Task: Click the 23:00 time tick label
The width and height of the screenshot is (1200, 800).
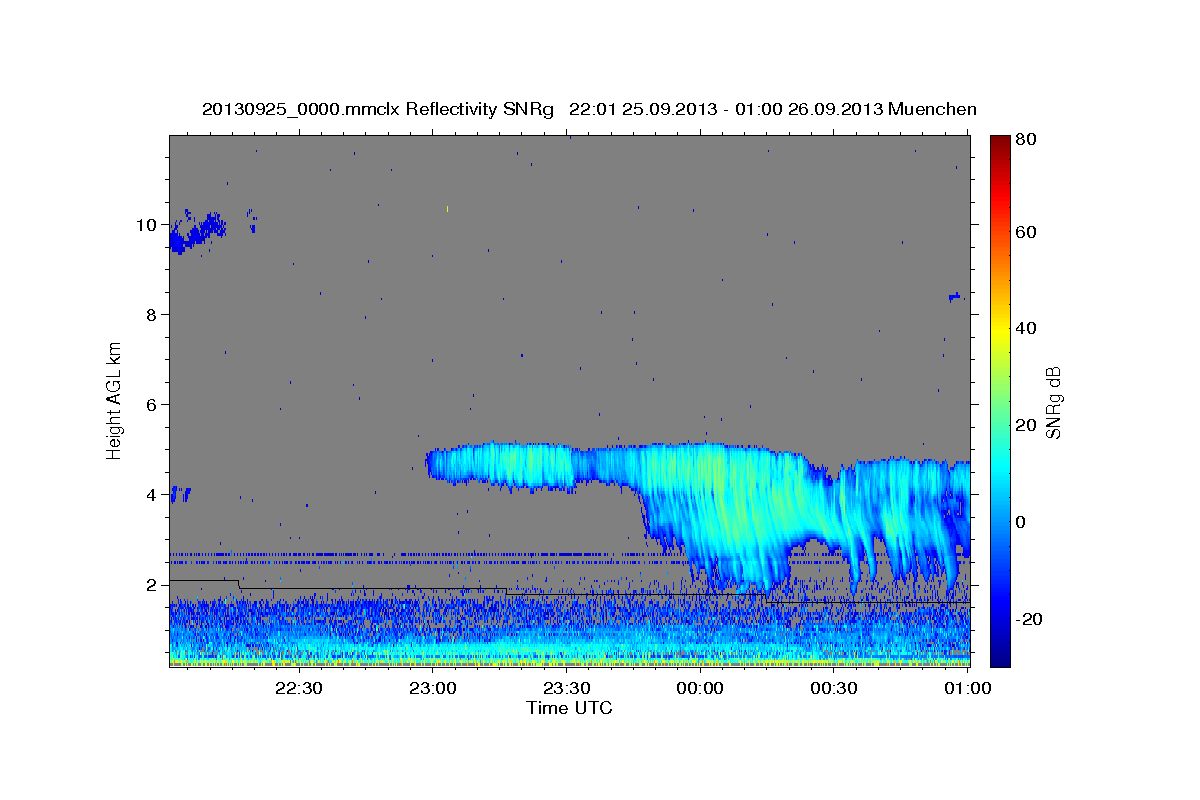Action: [x=434, y=688]
